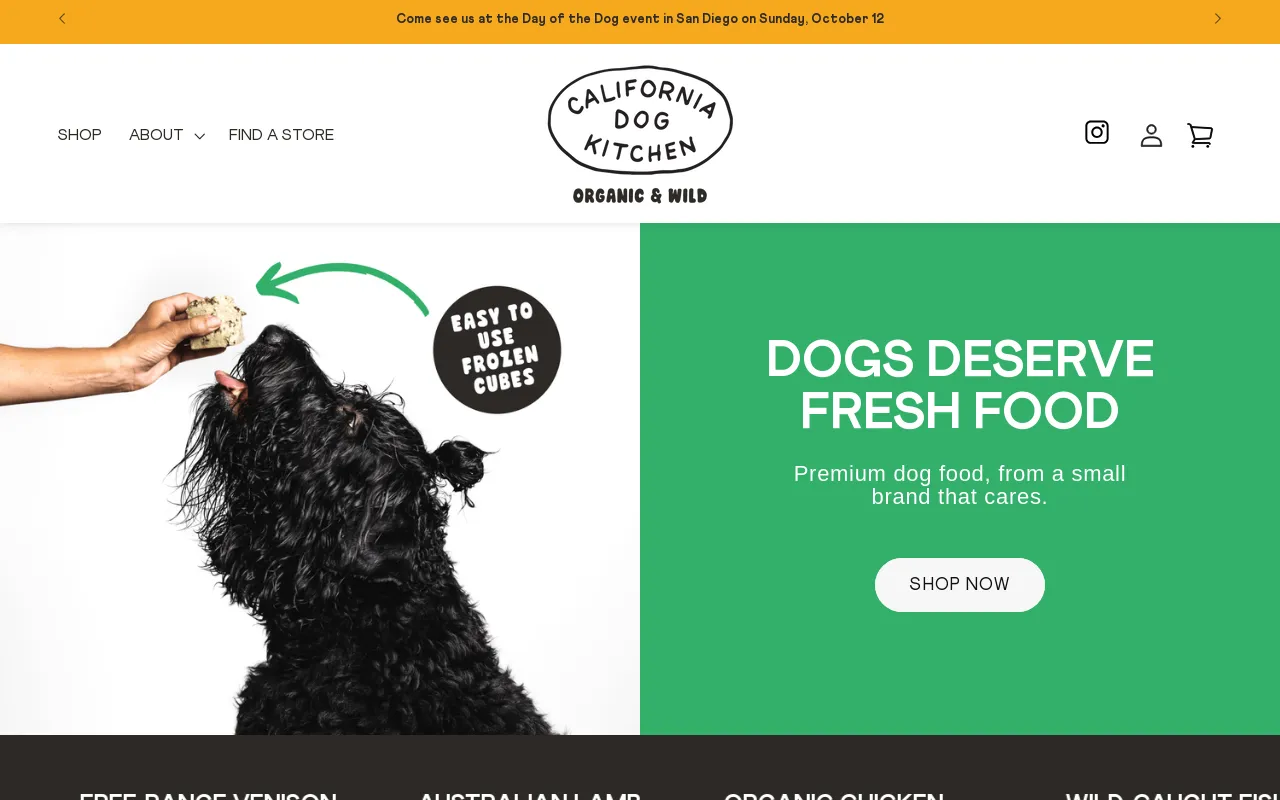The height and width of the screenshot is (800, 1280).
Task: Select the Free-Range Venison heading
Action: pyautogui.click(x=208, y=796)
